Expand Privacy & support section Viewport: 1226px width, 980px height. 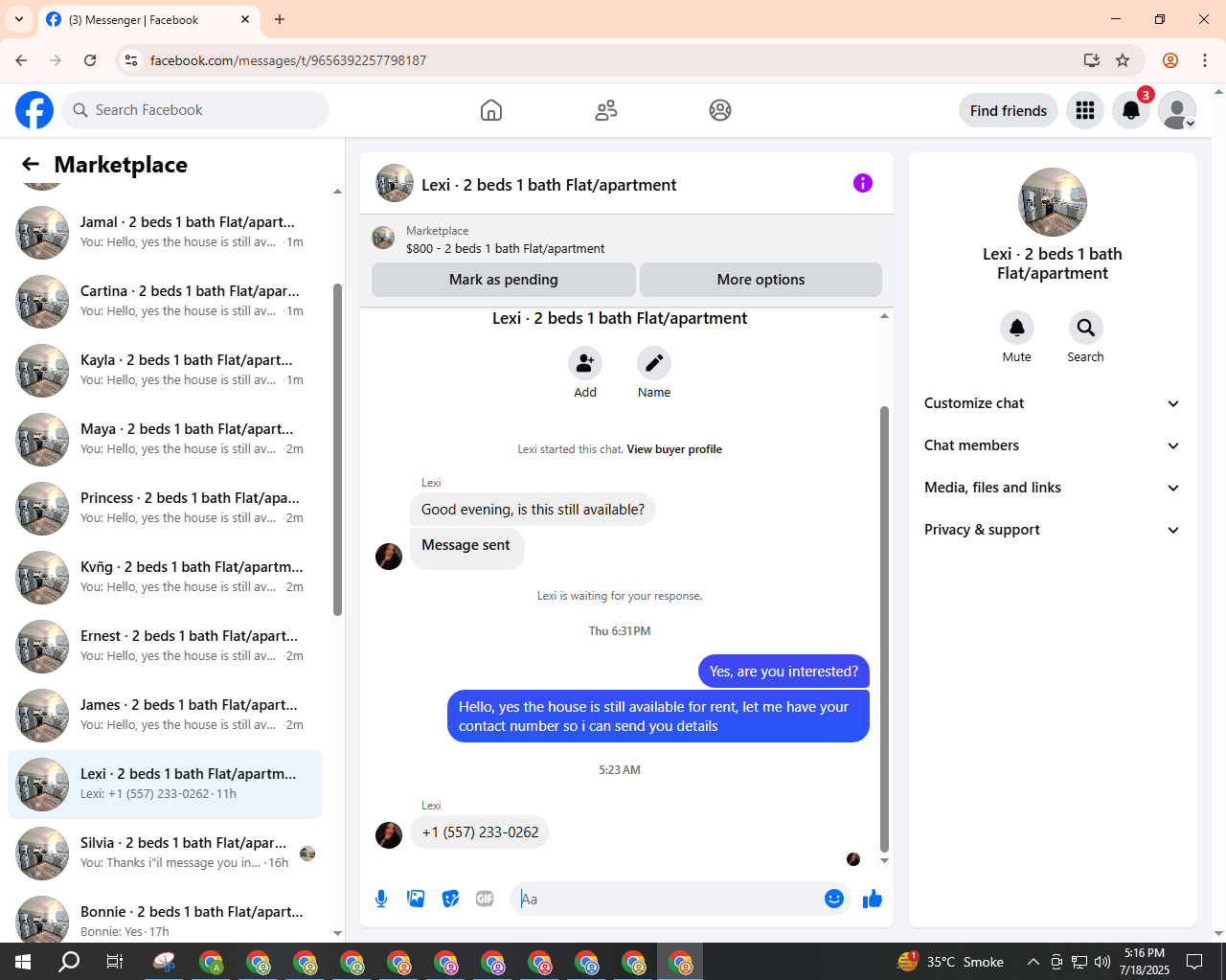[x=1052, y=530]
